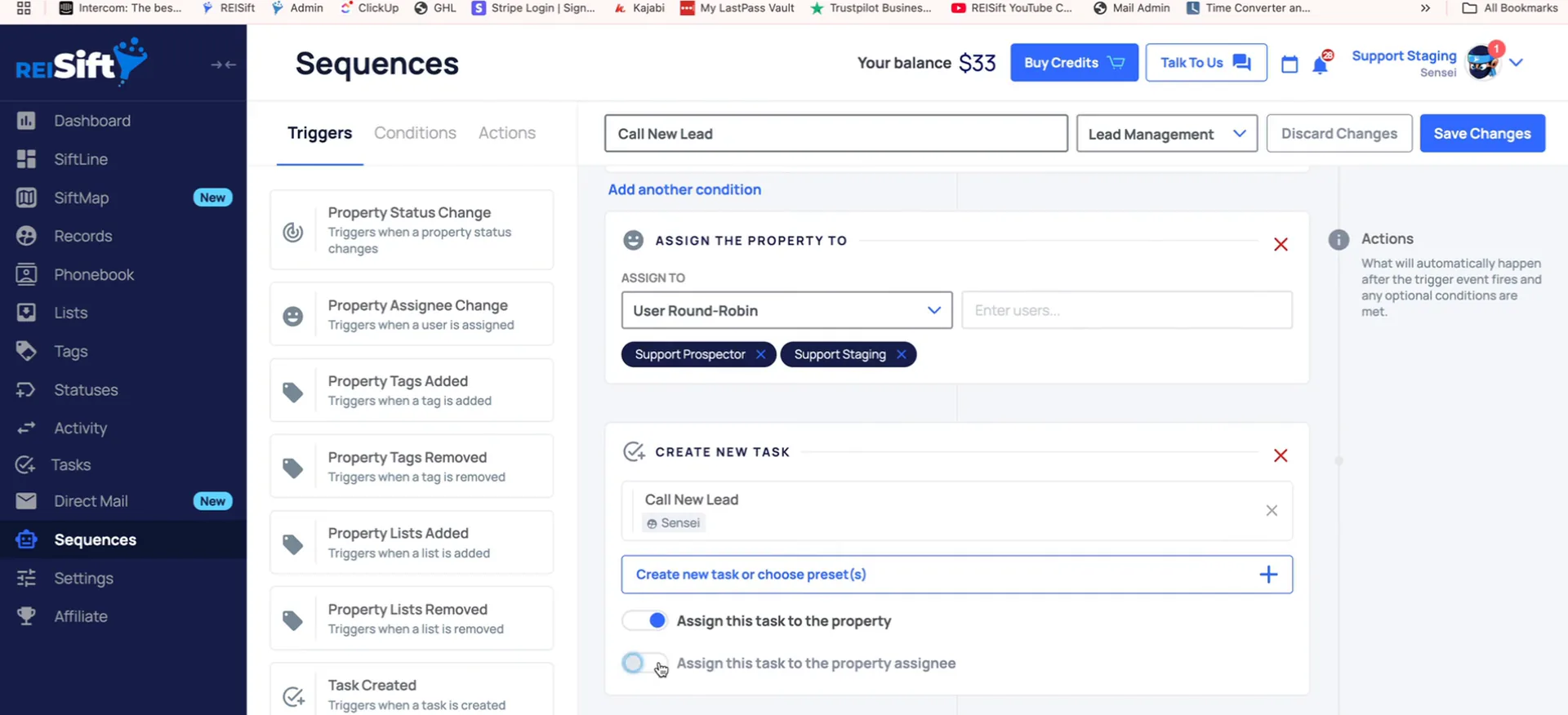This screenshot has width=1568, height=715.
Task: Open the Dashboard sidebar icon
Action: (26, 121)
